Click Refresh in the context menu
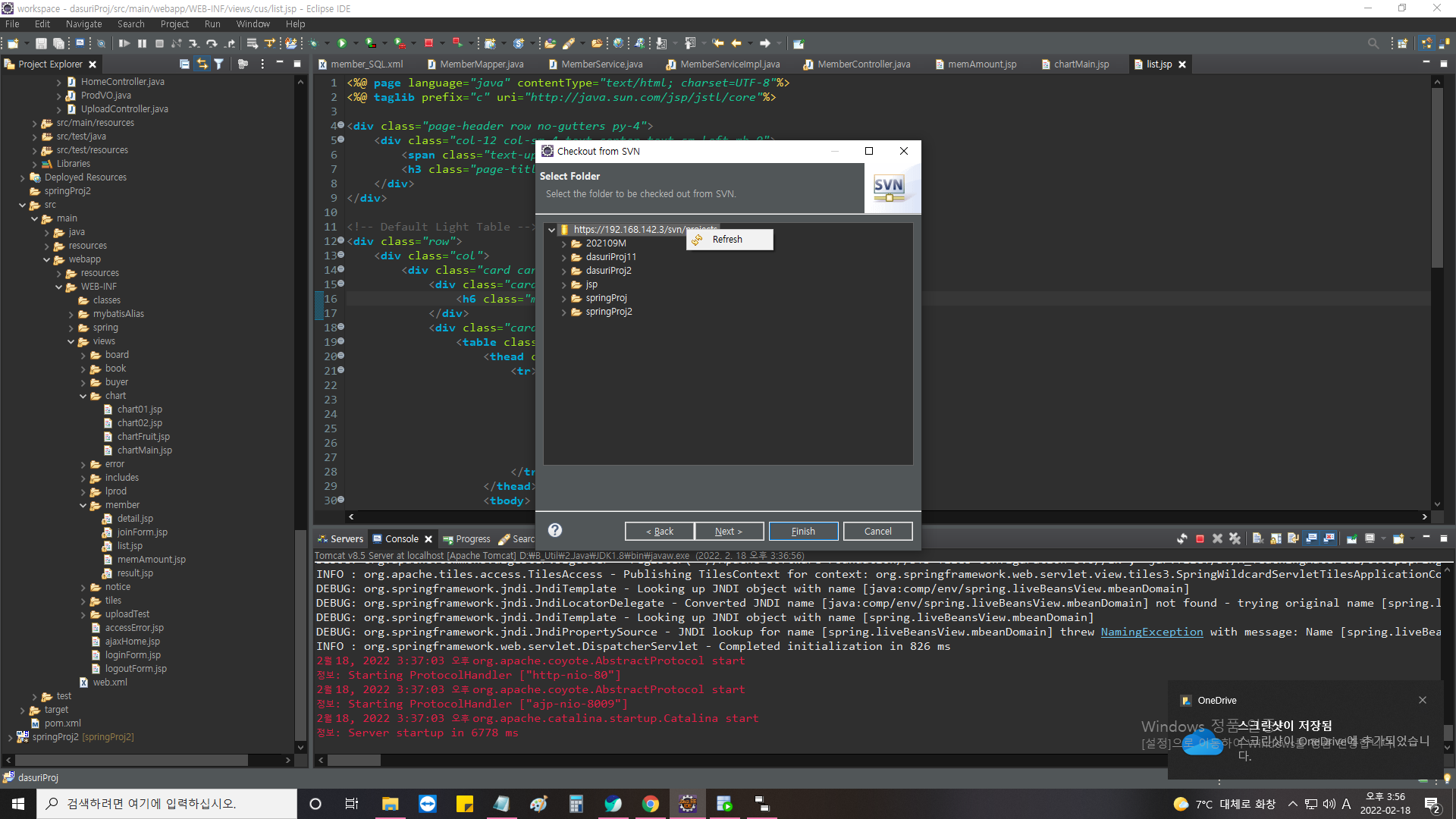The height and width of the screenshot is (819, 1456). pyautogui.click(x=727, y=240)
